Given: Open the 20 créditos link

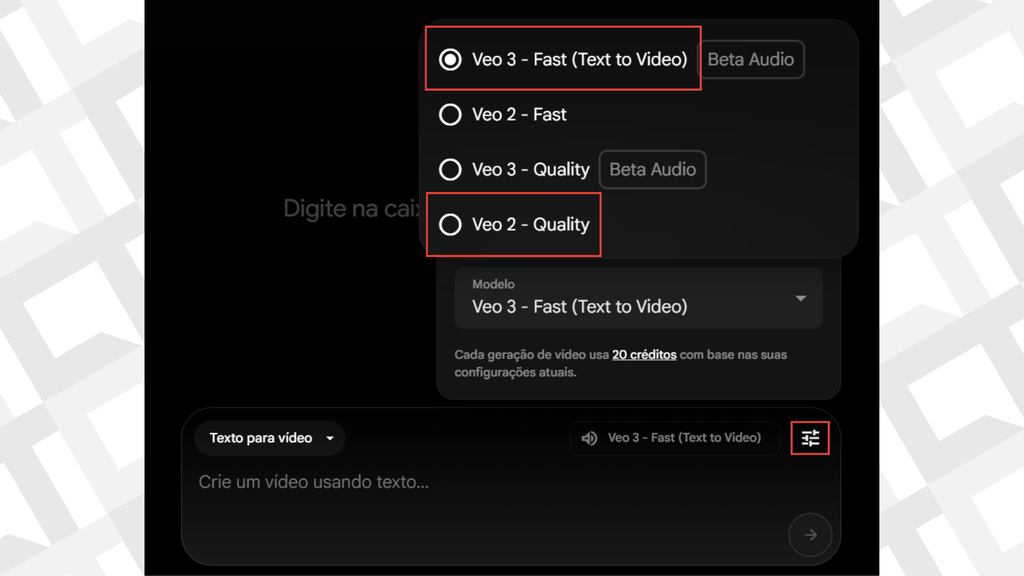Looking at the screenshot, I should (644, 354).
